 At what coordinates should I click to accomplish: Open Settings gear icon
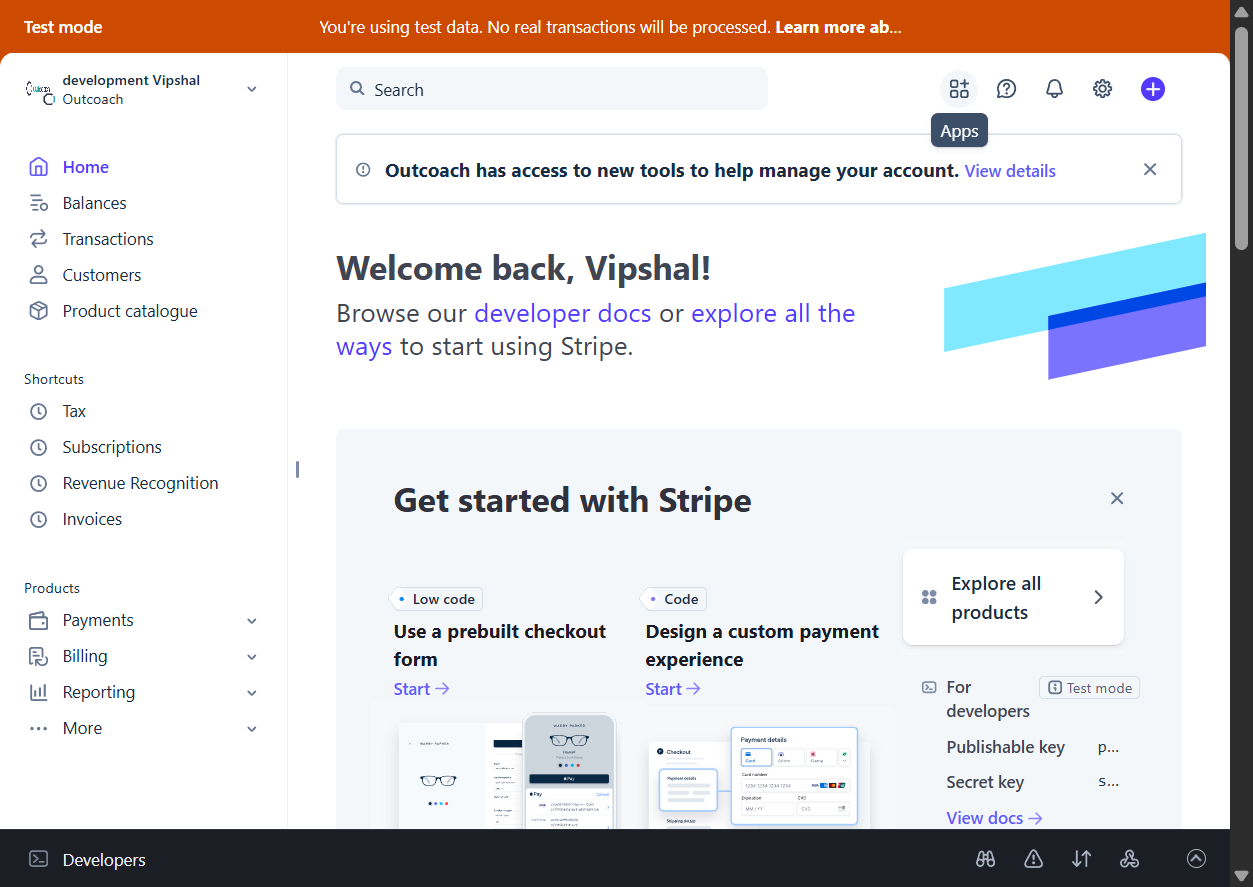(x=1102, y=89)
